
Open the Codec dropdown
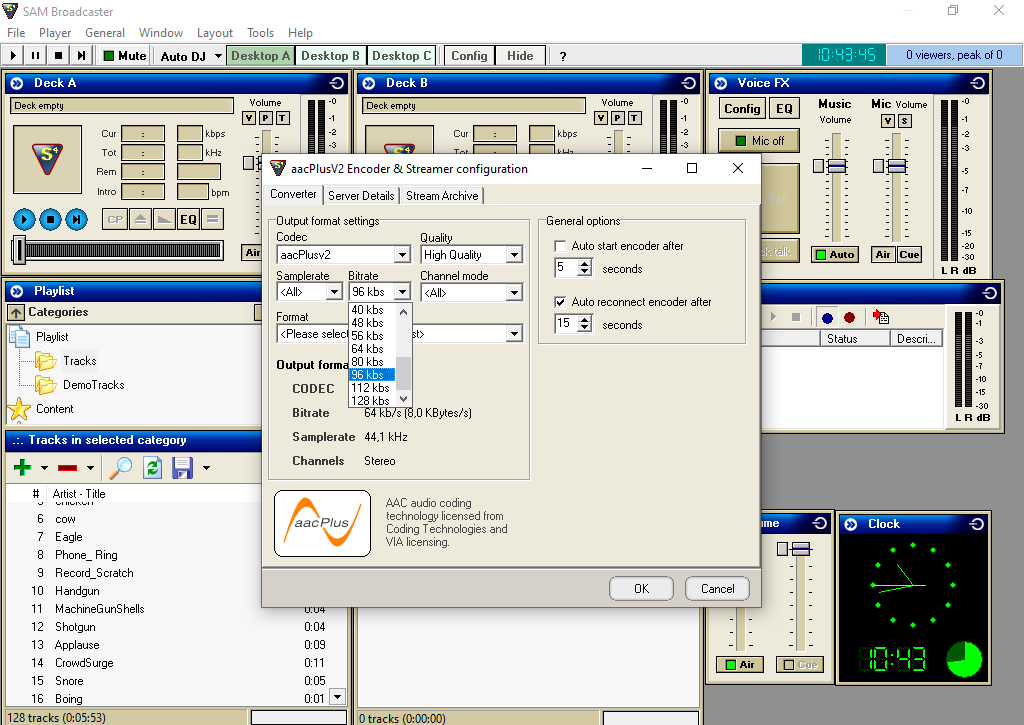coord(402,255)
